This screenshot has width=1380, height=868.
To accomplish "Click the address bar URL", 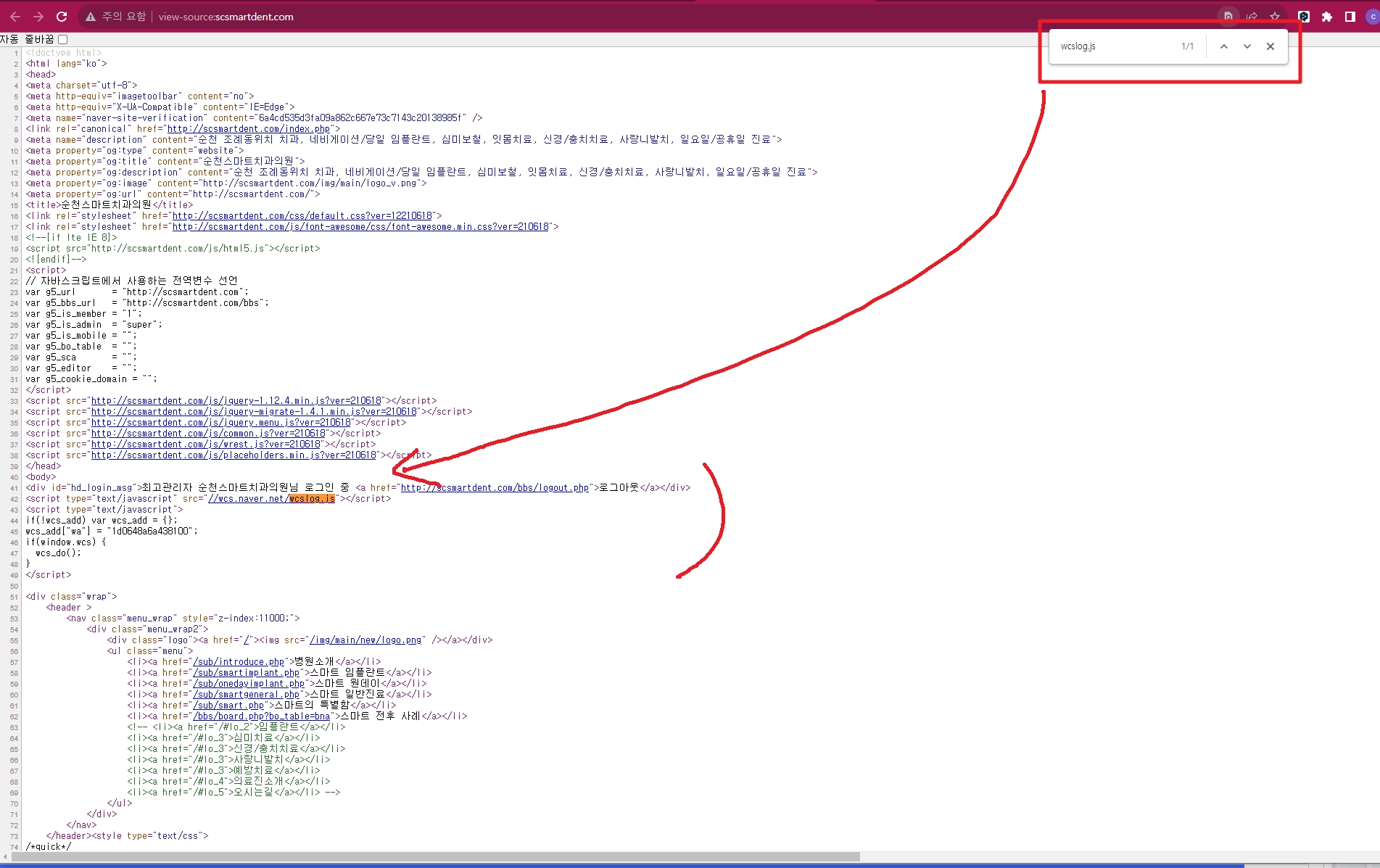I will pyautogui.click(x=226, y=17).
